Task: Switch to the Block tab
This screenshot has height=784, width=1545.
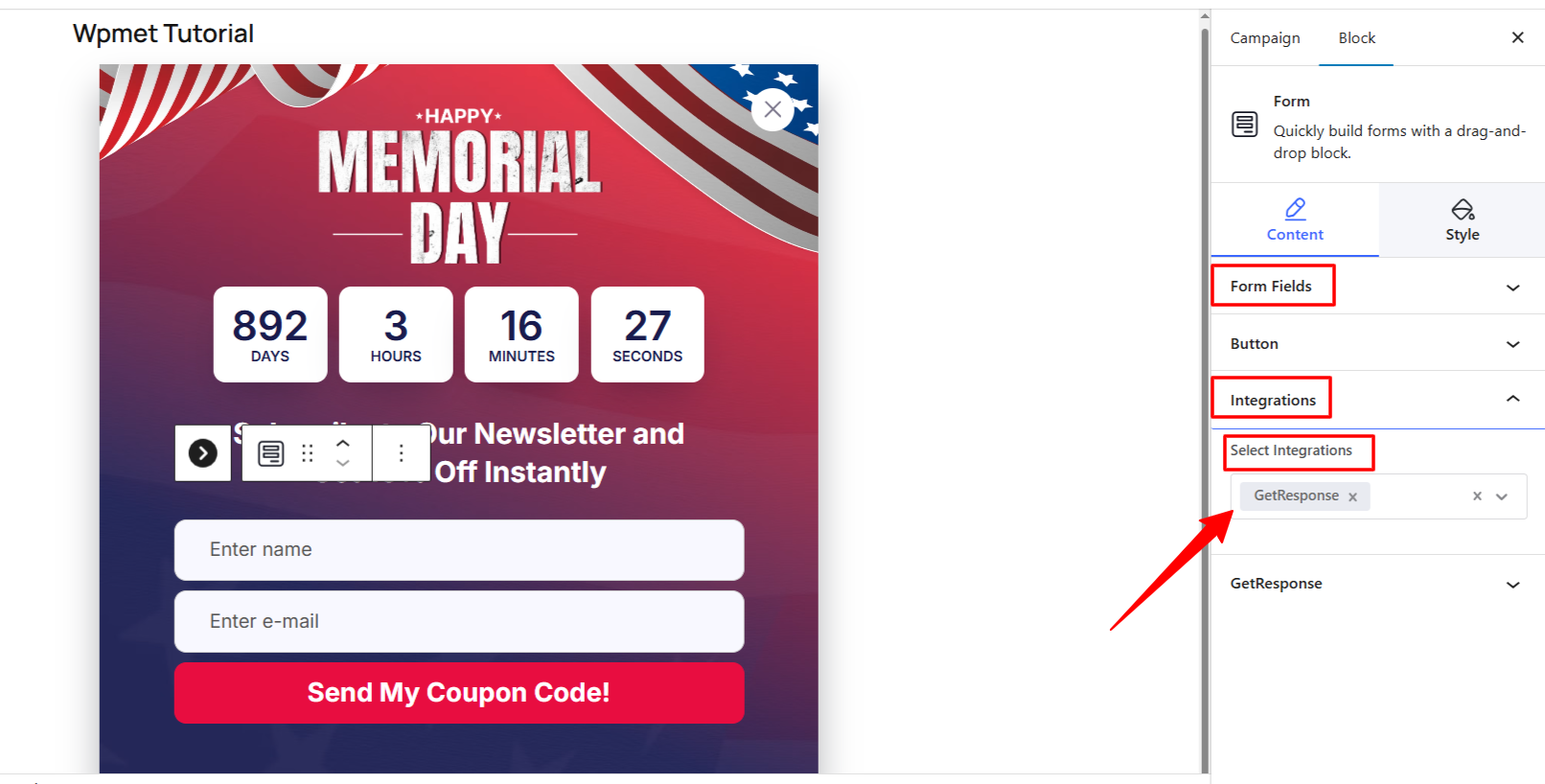Action: tap(1355, 38)
